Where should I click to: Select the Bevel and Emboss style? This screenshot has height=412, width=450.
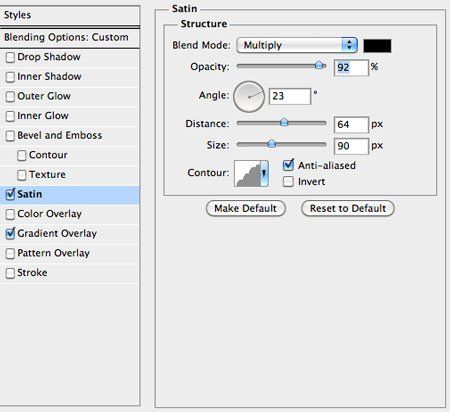(70, 135)
